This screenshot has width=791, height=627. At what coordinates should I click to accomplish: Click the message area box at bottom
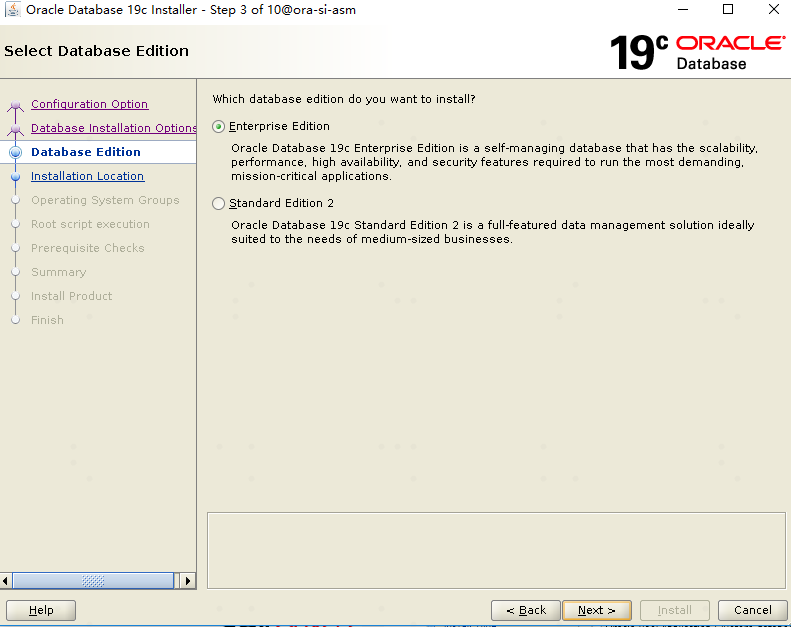click(x=496, y=550)
